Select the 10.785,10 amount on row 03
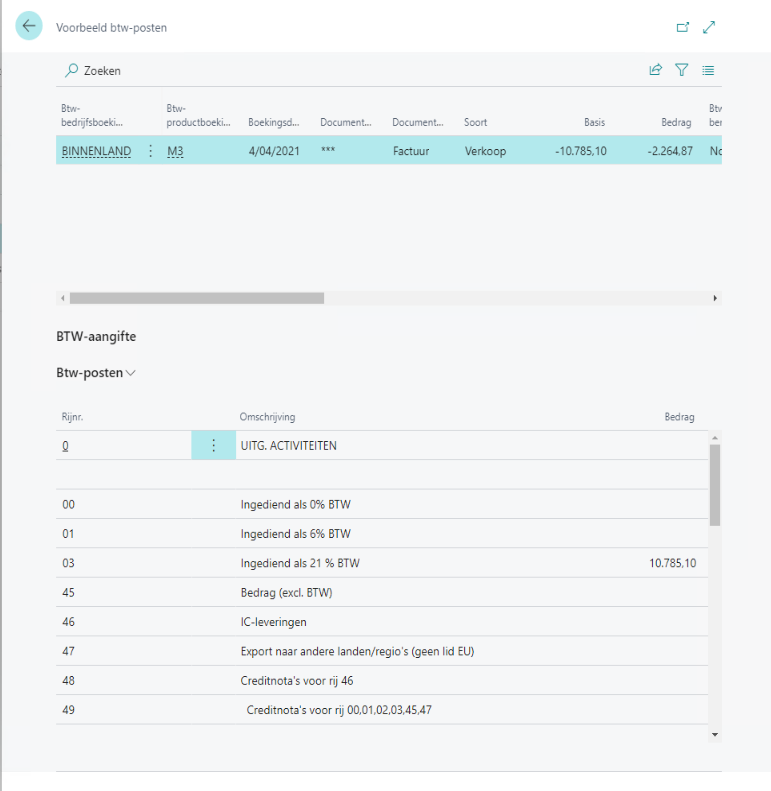The width and height of the screenshot is (771, 791). click(x=672, y=563)
